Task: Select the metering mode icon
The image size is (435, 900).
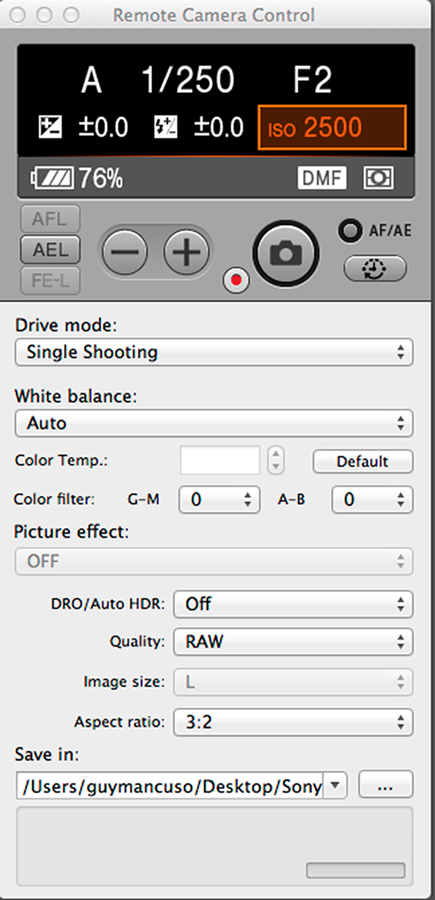Action: pos(378,178)
